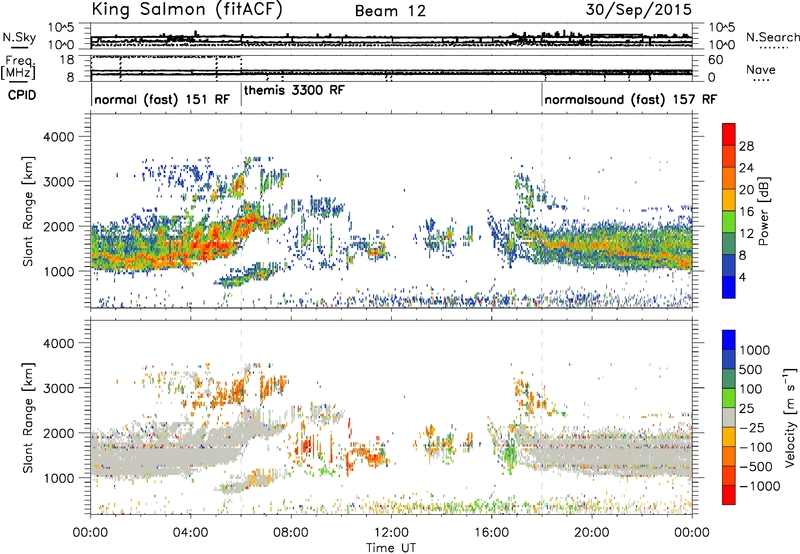Screen dimensions: 800x554
Task: Click the date '30/Sep/2015'
Action: point(639,9)
